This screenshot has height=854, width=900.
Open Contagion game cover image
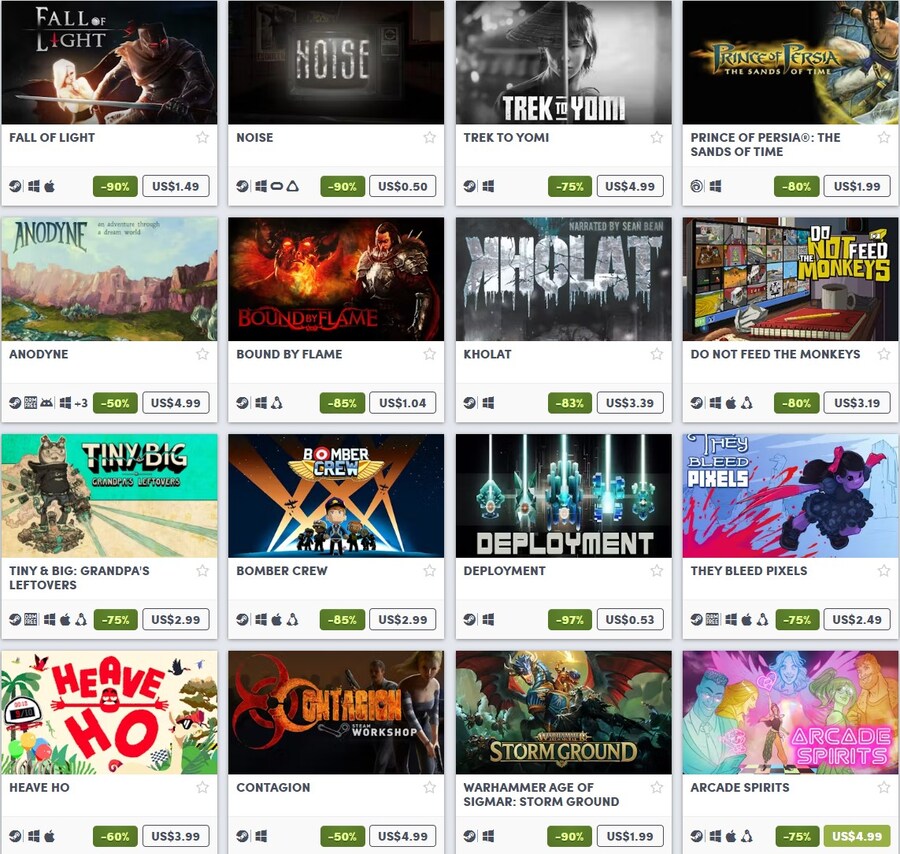(336, 712)
